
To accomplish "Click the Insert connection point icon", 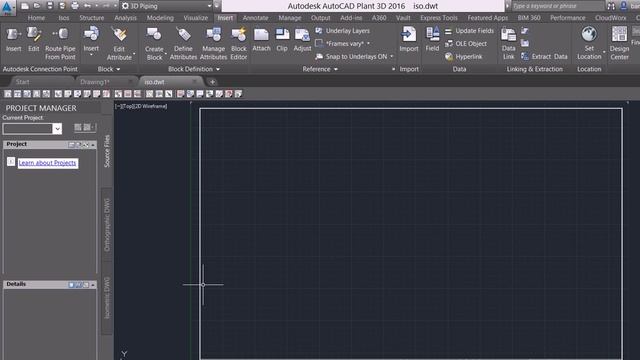I will tap(13, 34).
